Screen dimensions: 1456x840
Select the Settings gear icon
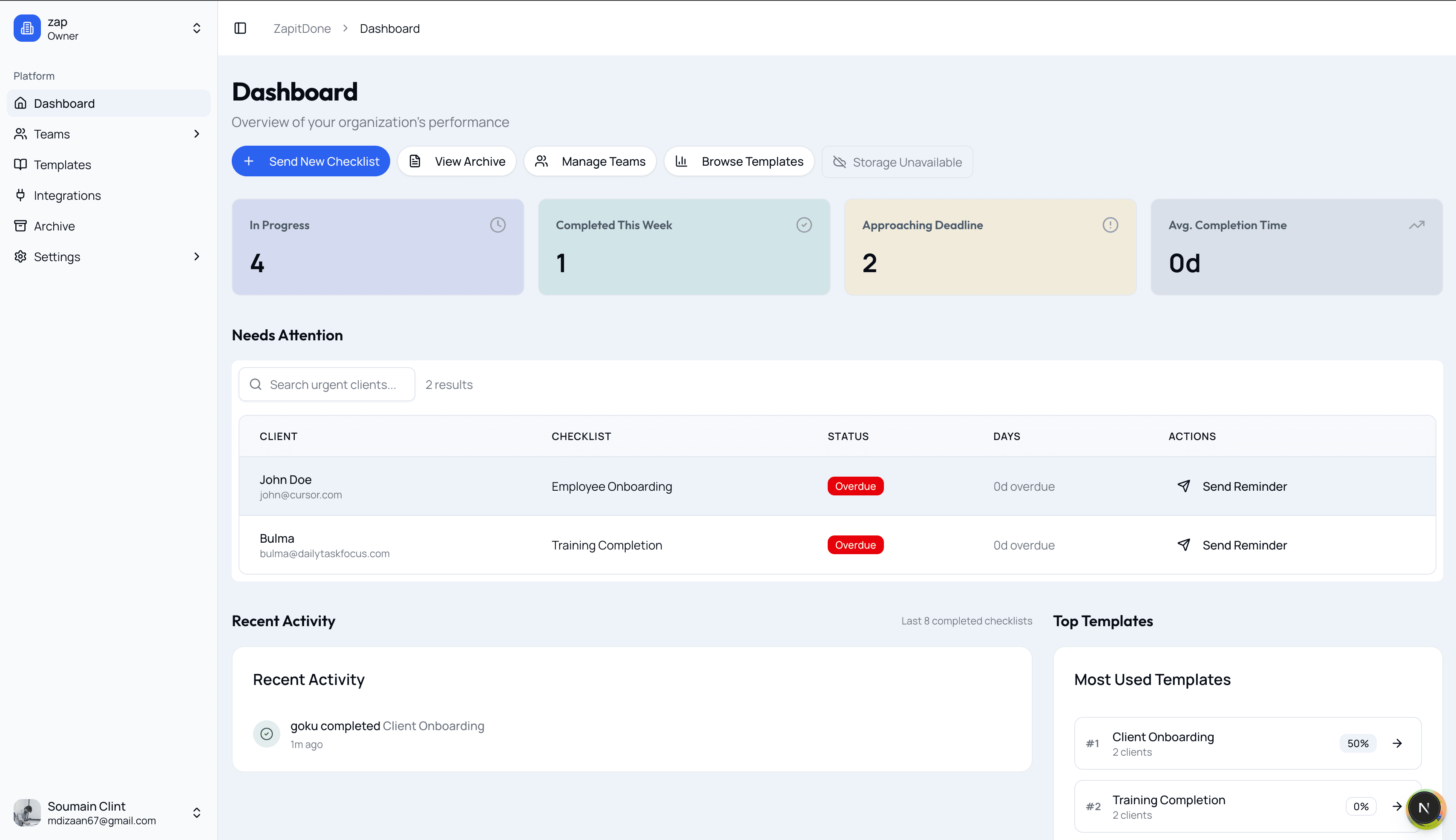click(21, 256)
